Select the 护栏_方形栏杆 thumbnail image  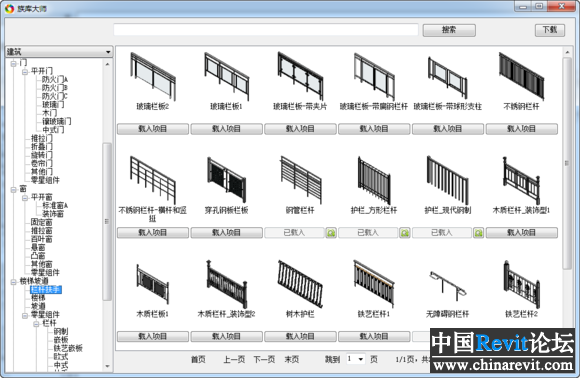click(374, 180)
